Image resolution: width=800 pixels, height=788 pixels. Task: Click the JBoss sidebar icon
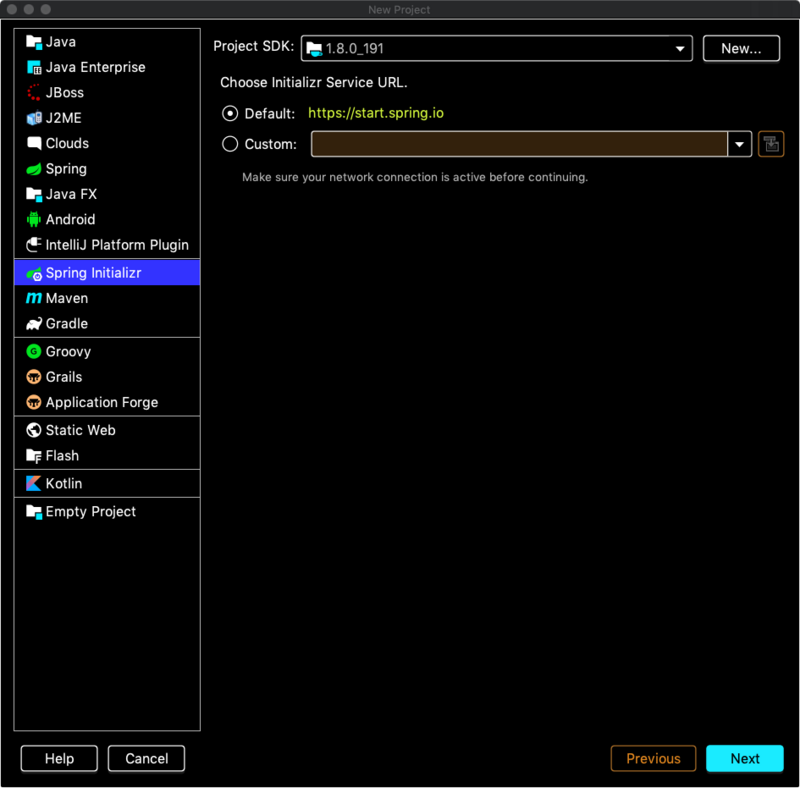34,92
